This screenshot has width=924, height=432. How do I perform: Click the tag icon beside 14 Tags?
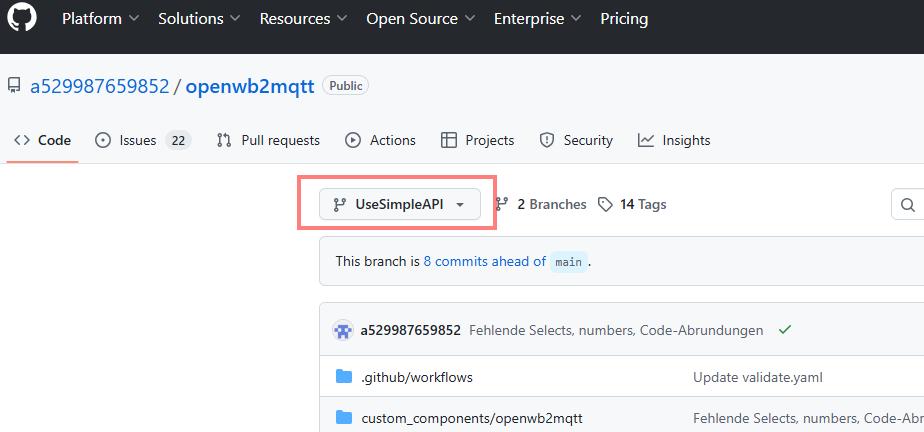(605, 205)
